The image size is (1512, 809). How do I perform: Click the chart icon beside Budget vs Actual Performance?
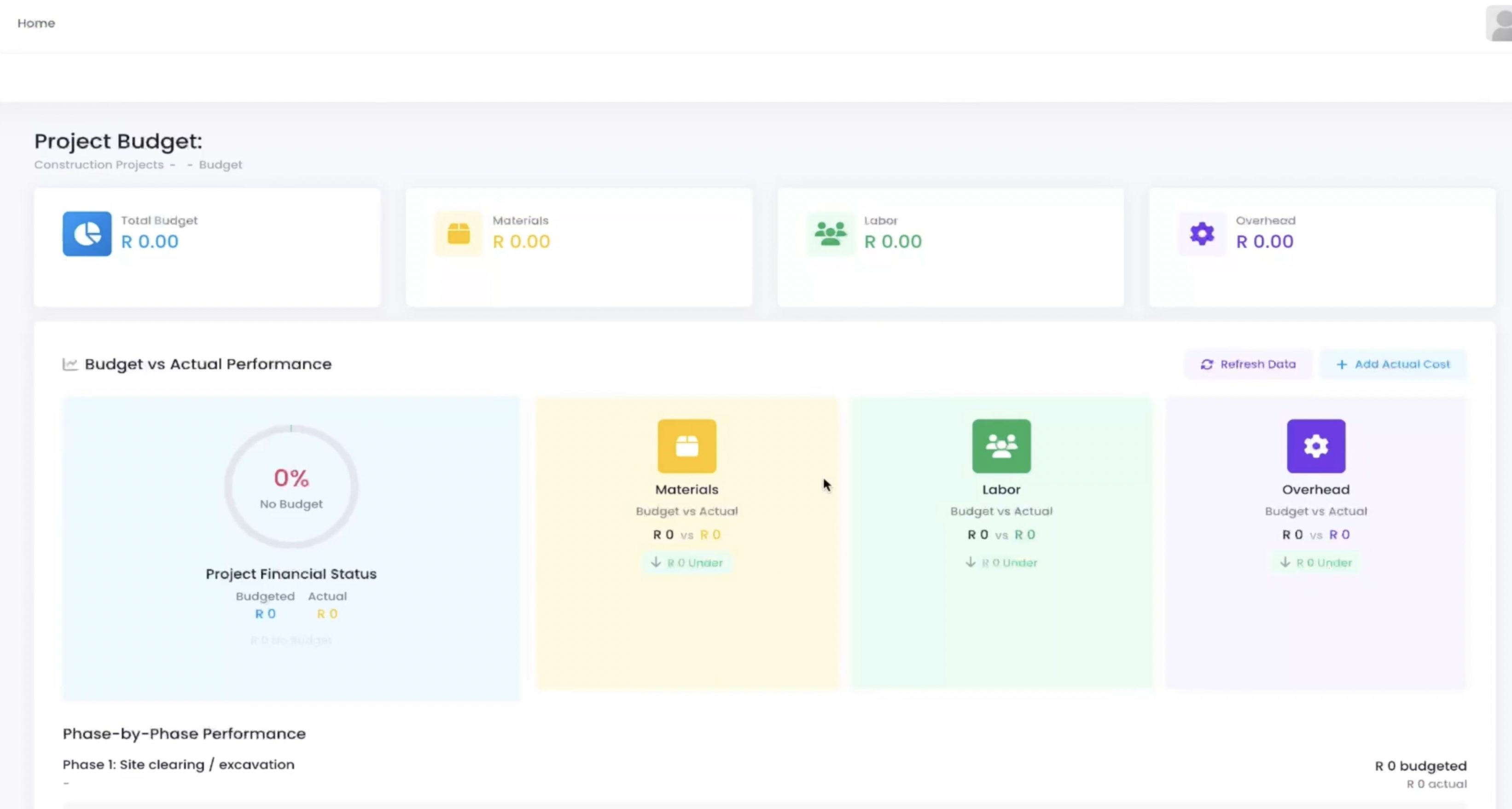(x=70, y=364)
